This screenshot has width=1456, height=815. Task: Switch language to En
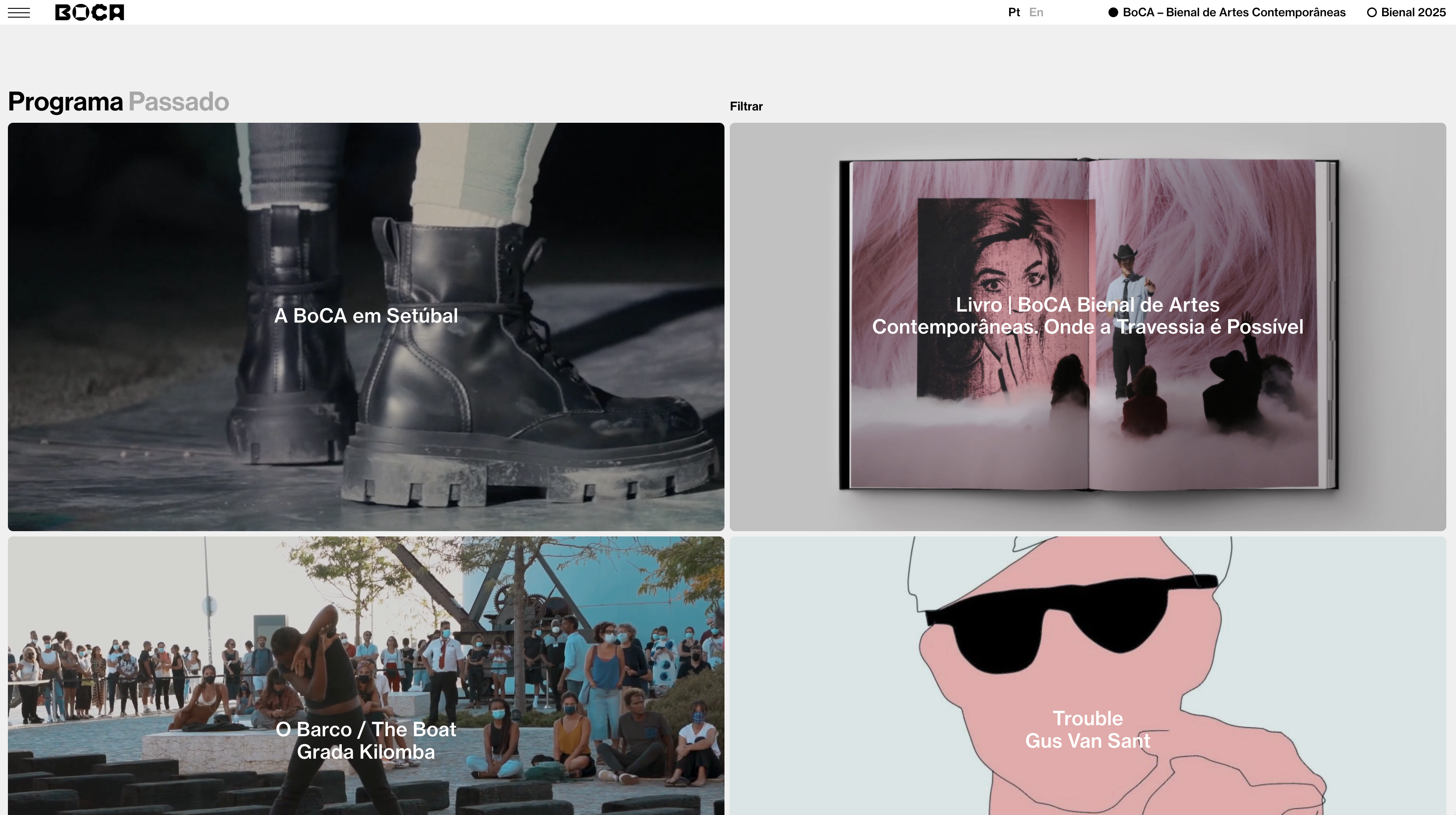(1036, 12)
